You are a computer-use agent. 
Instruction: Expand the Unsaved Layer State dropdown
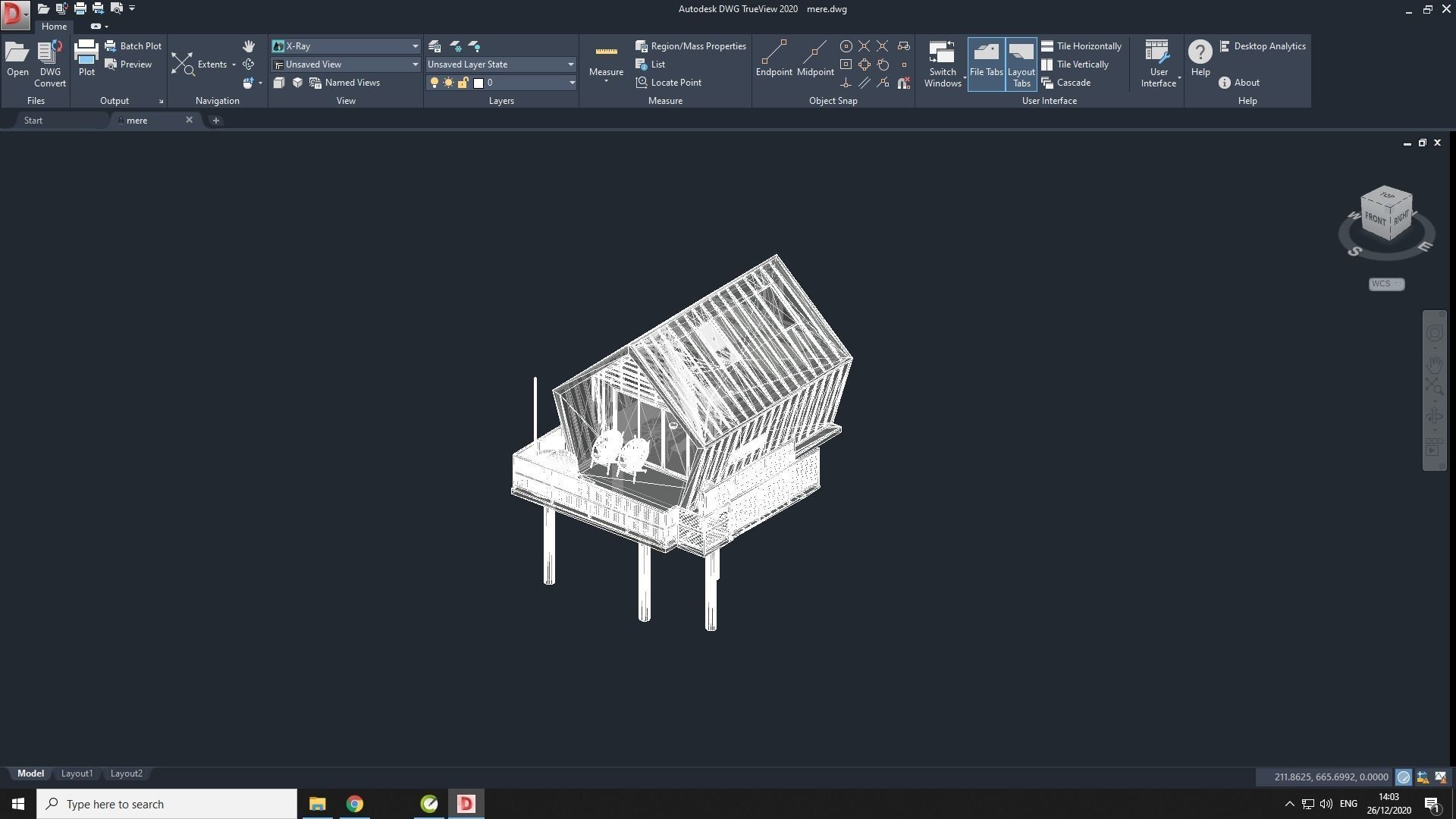coord(570,64)
